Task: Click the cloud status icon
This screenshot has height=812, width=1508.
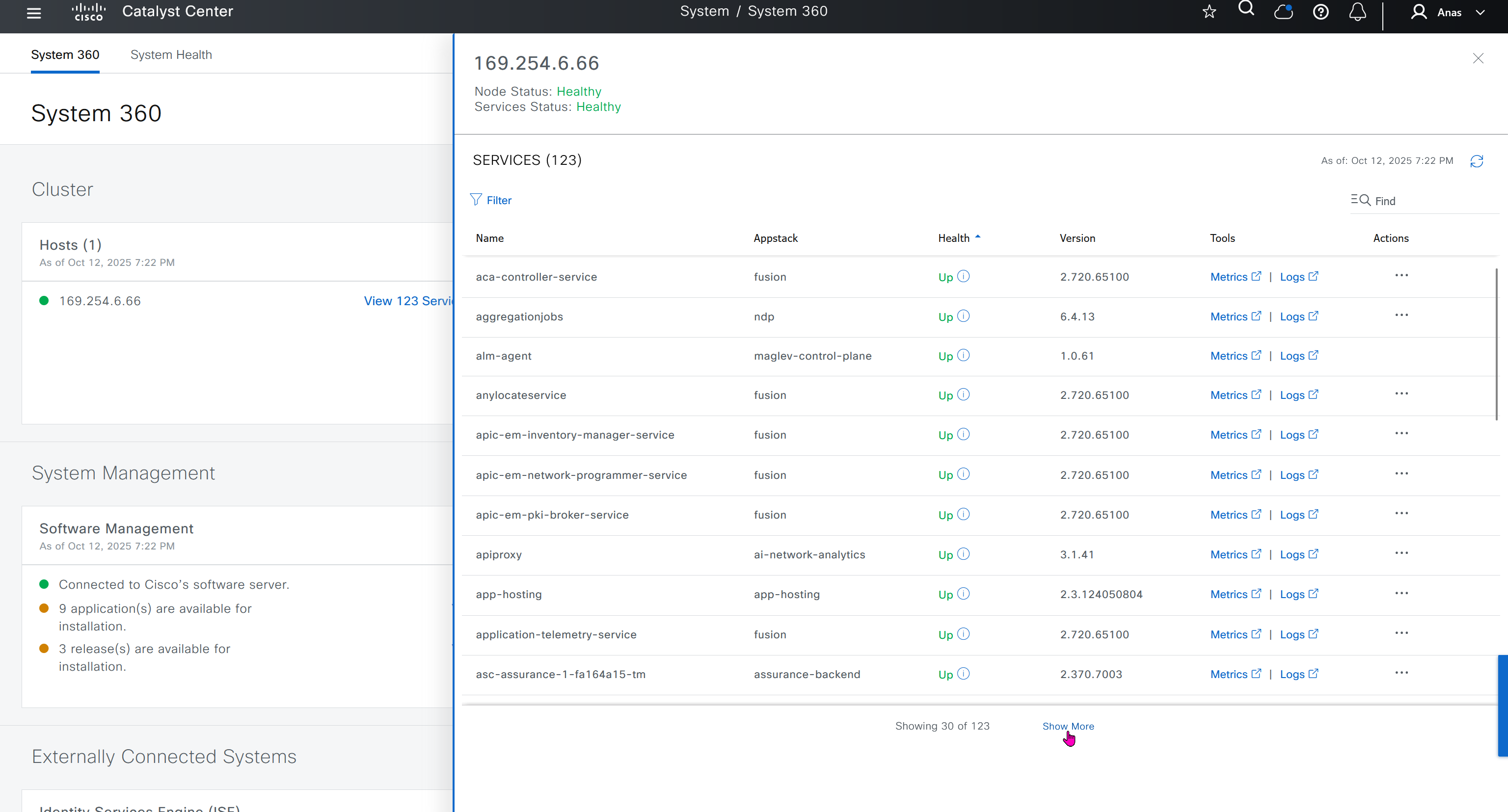Action: point(1283,12)
